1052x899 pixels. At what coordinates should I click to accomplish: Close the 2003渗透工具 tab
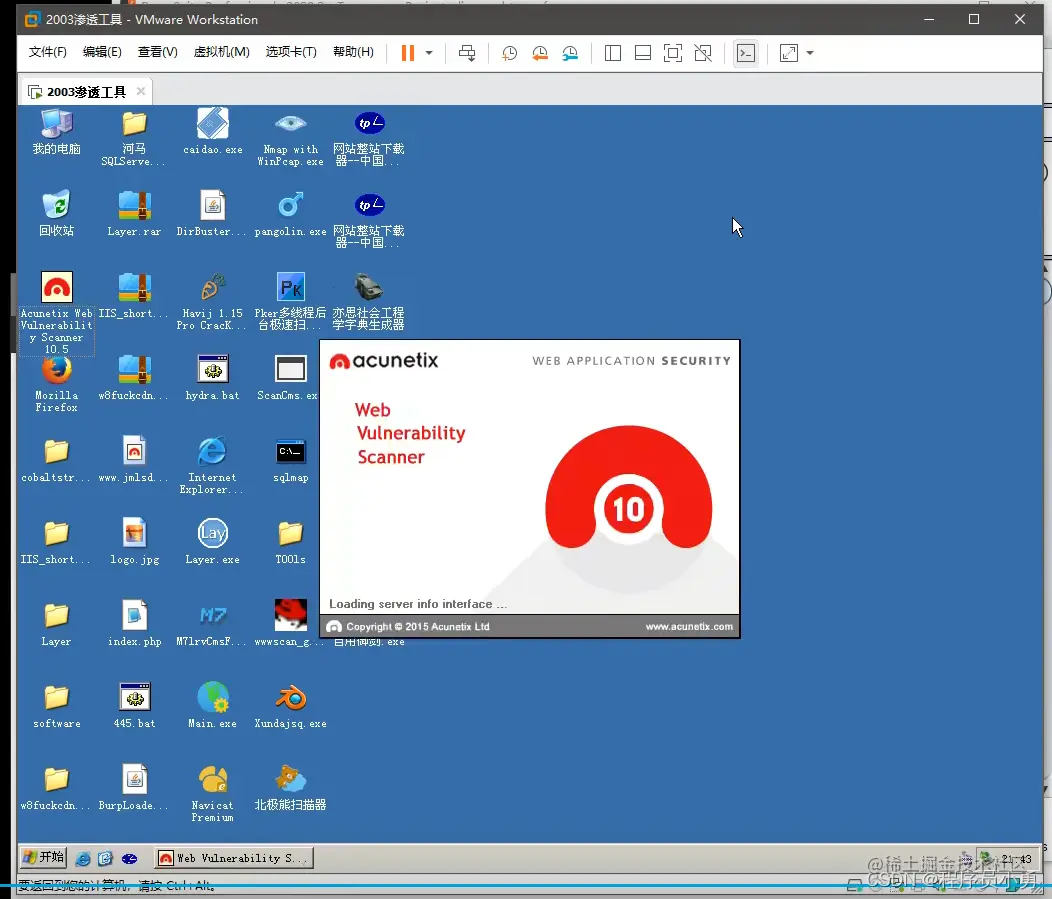point(140,91)
